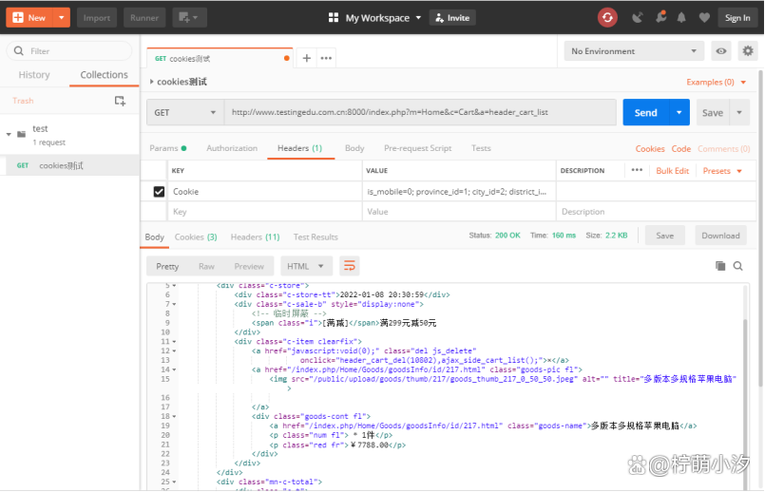The width and height of the screenshot is (765, 492).
Task: Open the GET method dropdown
Action: (x=184, y=112)
